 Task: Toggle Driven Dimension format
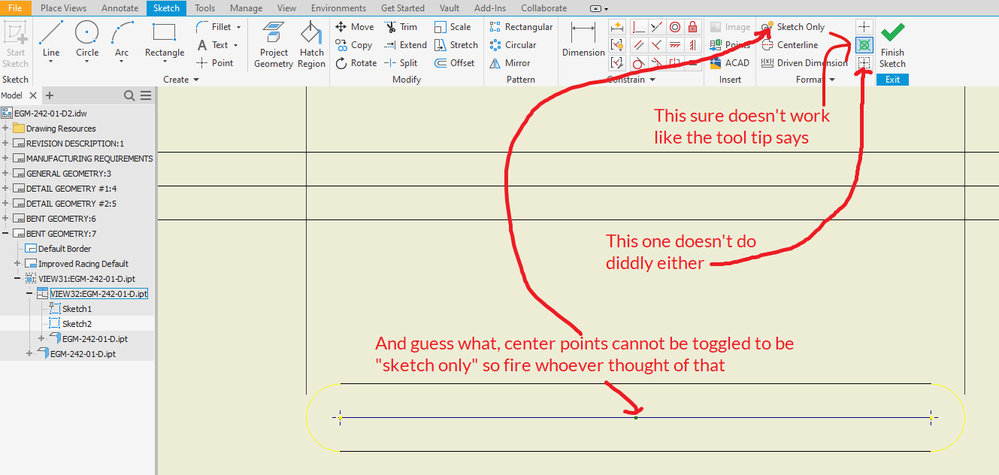coord(803,62)
